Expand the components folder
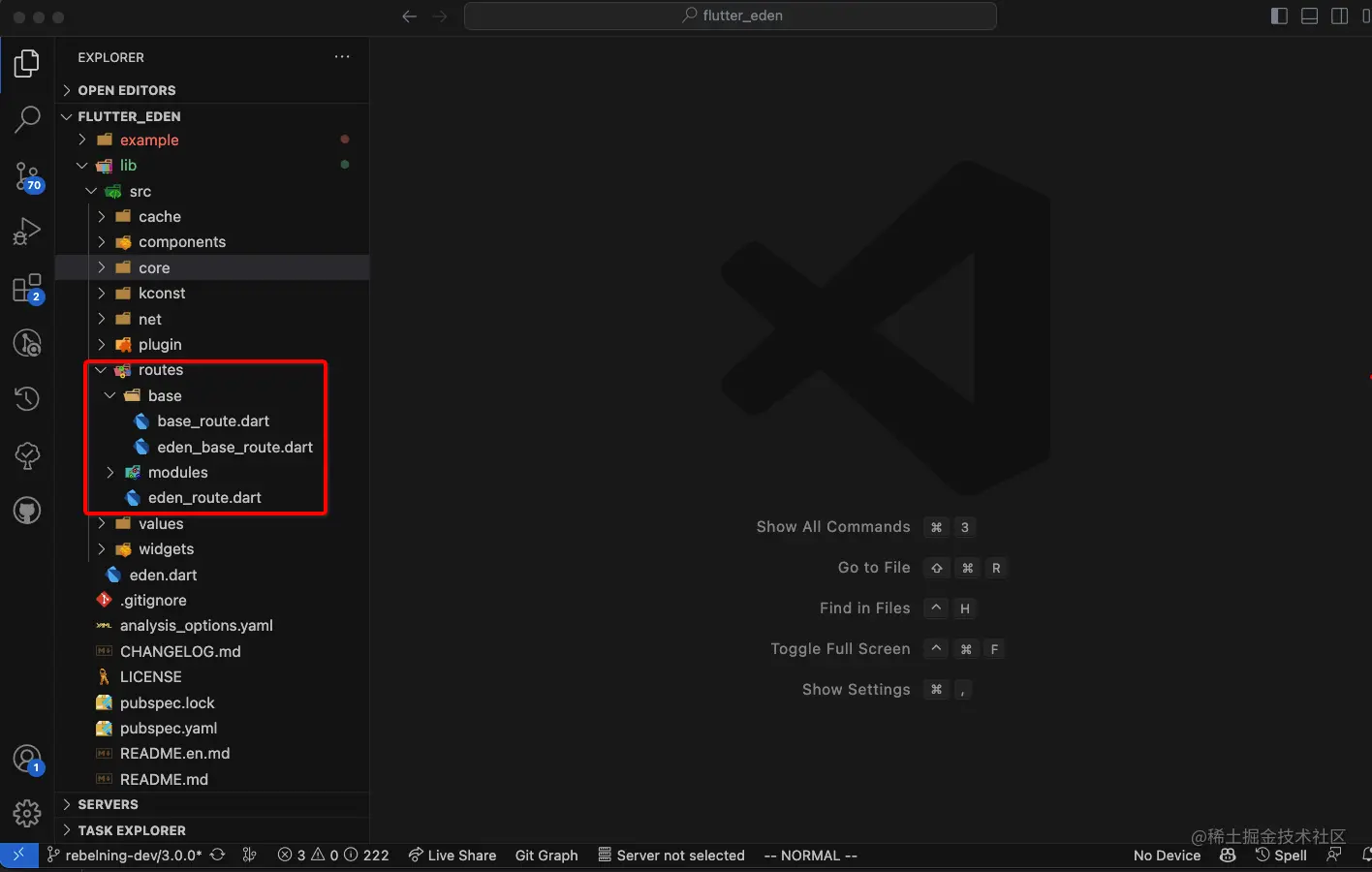Image resolution: width=1372 pixels, height=872 pixels. point(212,242)
